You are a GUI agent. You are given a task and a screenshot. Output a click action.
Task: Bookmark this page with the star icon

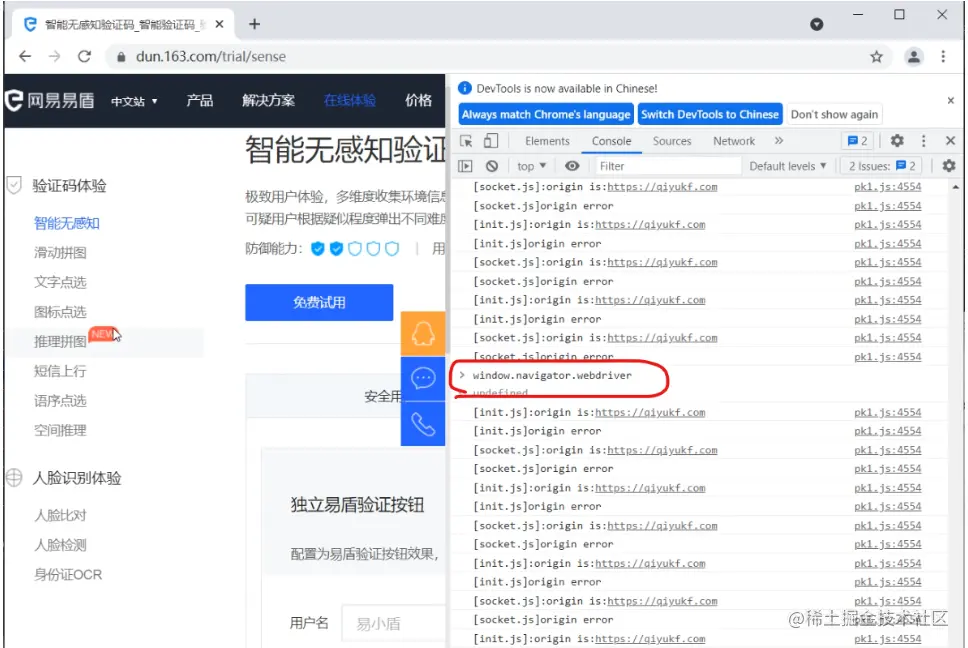[x=876, y=57]
